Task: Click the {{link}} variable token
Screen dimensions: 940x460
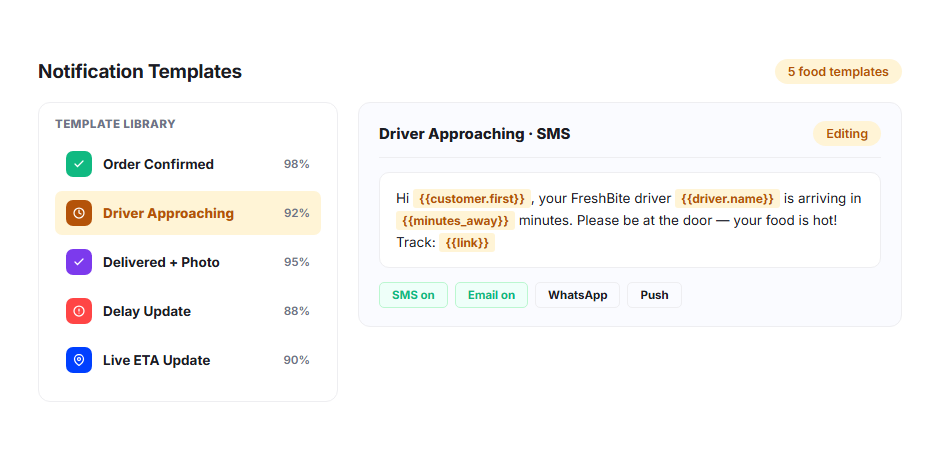Action: [x=466, y=243]
